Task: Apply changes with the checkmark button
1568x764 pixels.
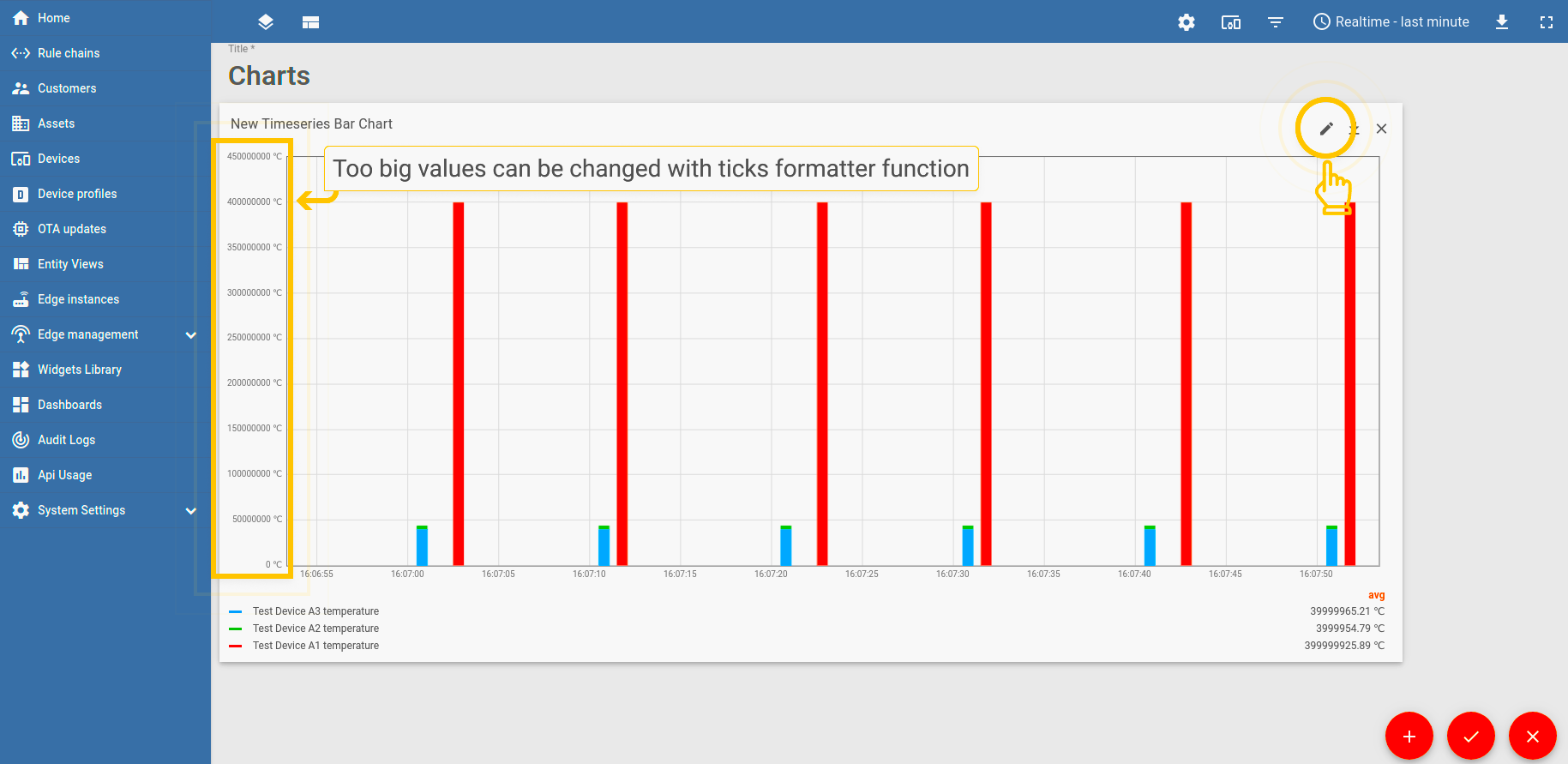Action: click(1471, 736)
